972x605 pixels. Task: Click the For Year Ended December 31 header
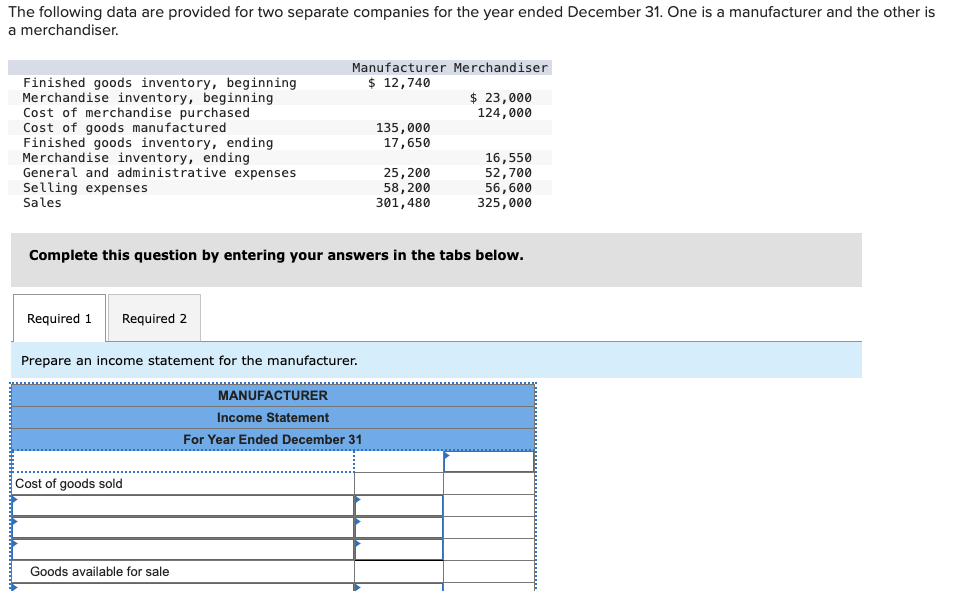[x=271, y=439]
